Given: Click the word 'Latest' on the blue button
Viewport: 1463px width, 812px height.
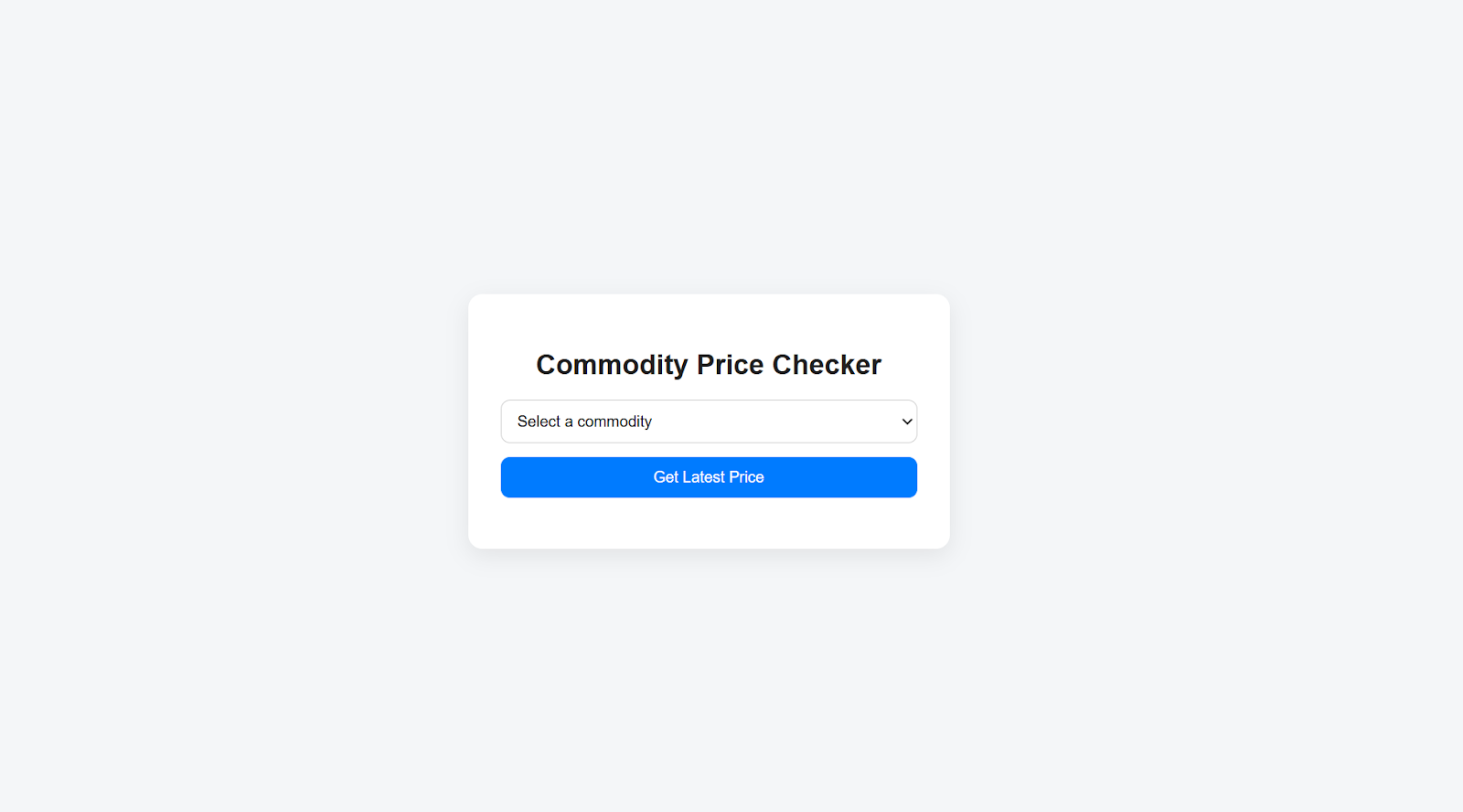Looking at the screenshot, I should (703, 477).
